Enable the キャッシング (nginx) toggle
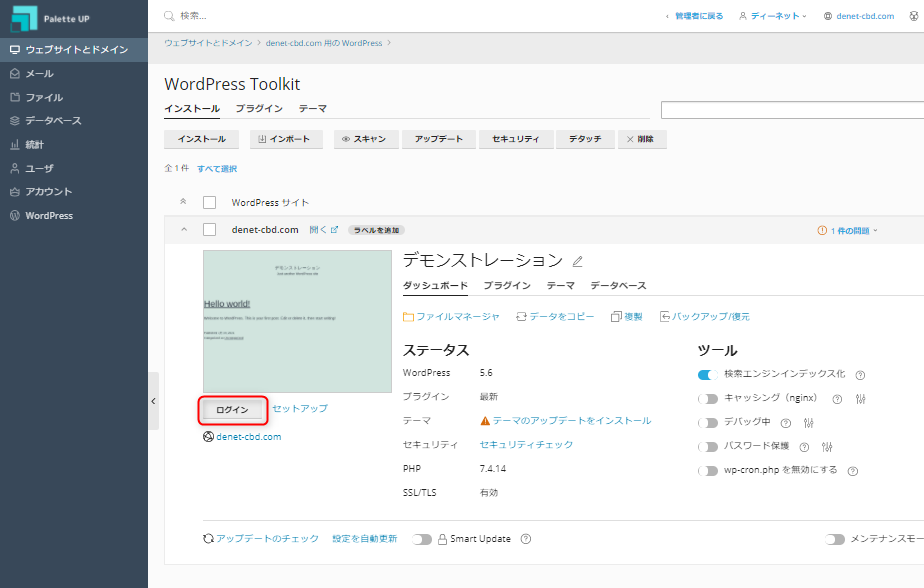This screenshot has width=924, height=588. tap(707, 399)
